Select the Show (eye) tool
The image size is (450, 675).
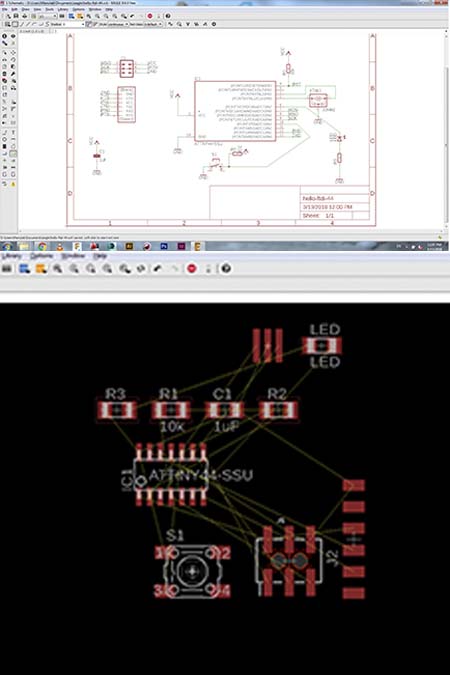pyautogui.click(x=13, y=36)
